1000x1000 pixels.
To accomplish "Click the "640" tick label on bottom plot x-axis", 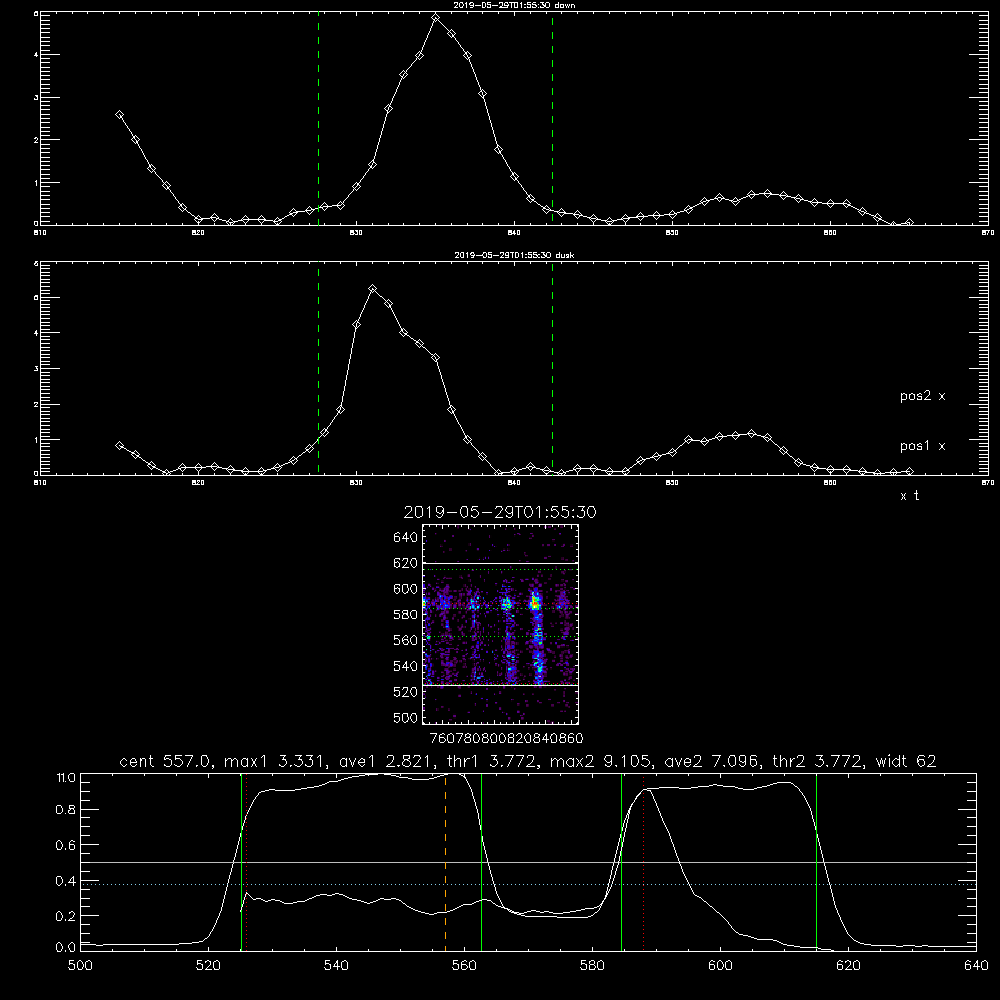I will (x=976, y=966).
